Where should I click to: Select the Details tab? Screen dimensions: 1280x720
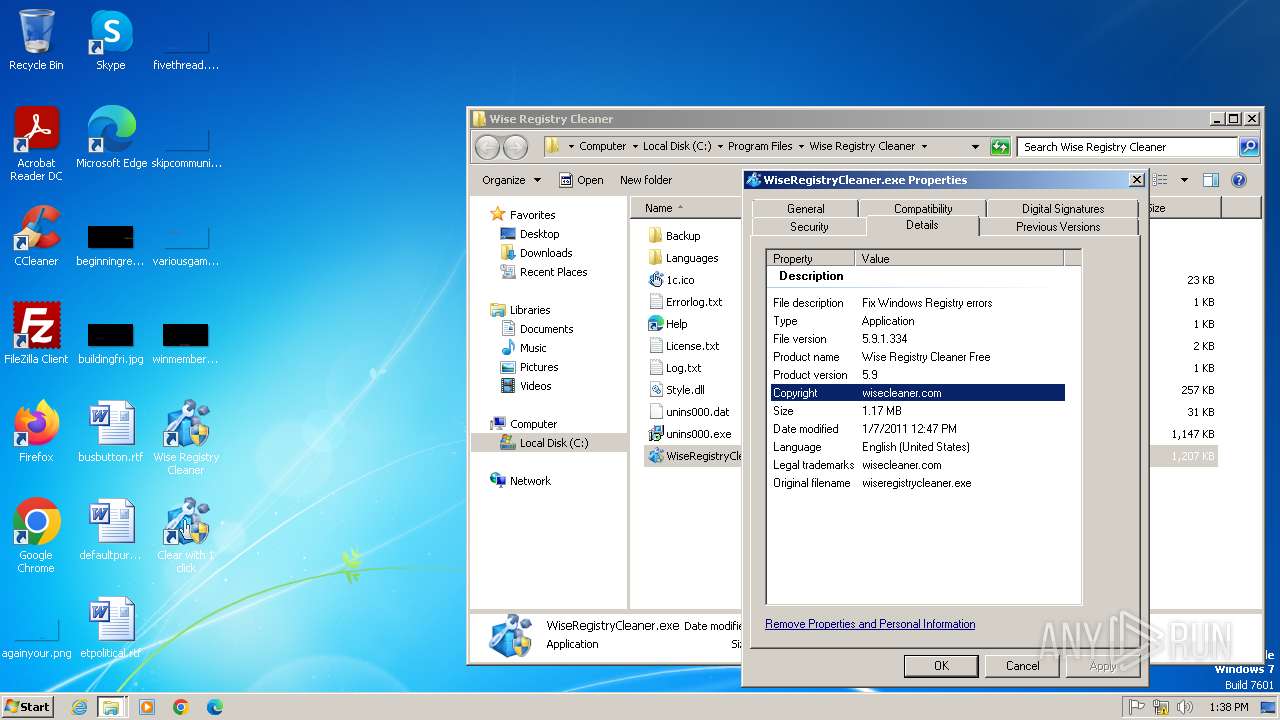coord(922,225)
